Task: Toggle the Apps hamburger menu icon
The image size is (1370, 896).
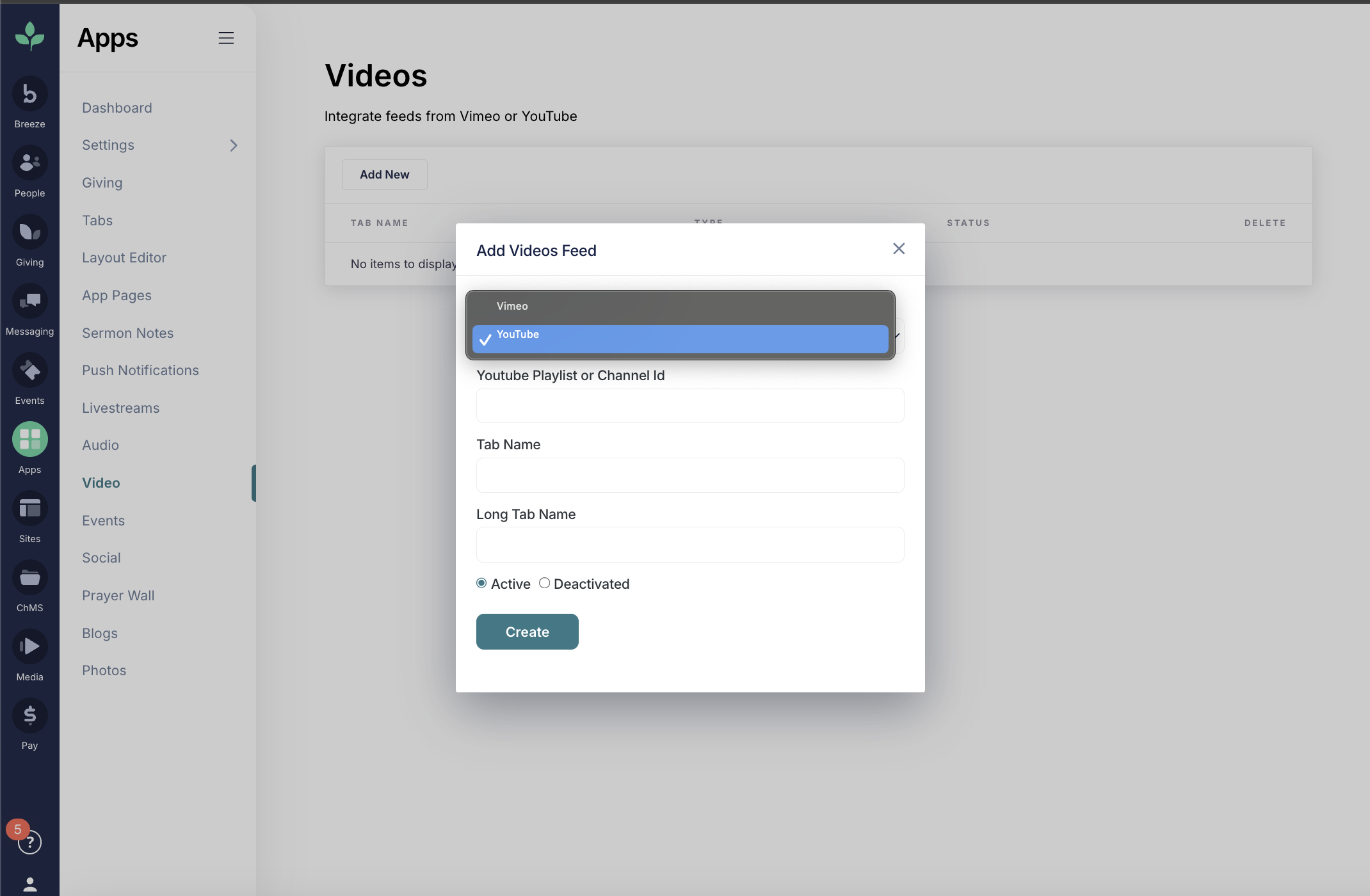Action: (226, 38)
